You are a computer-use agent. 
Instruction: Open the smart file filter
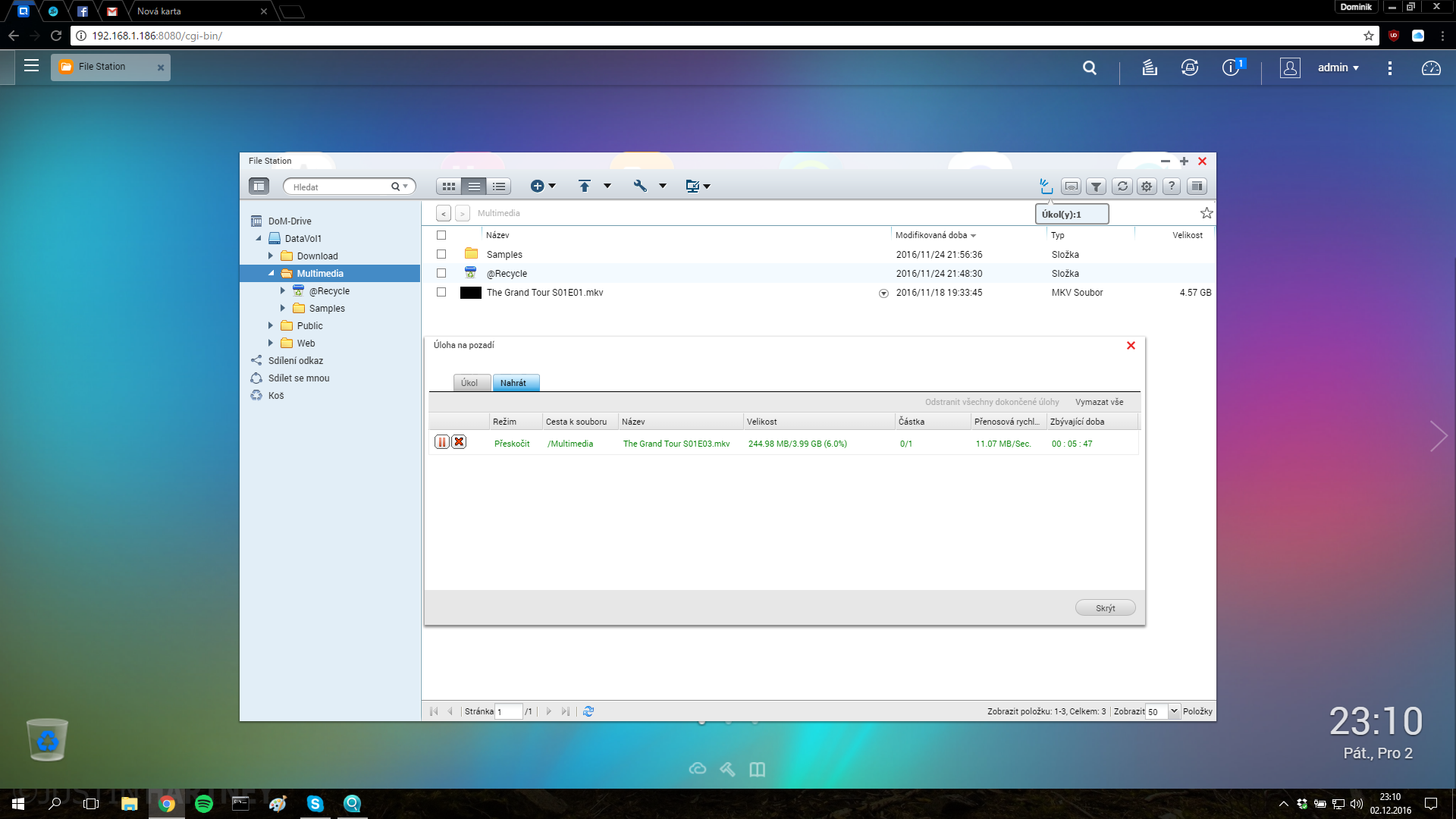click(x=1096, y=187)
